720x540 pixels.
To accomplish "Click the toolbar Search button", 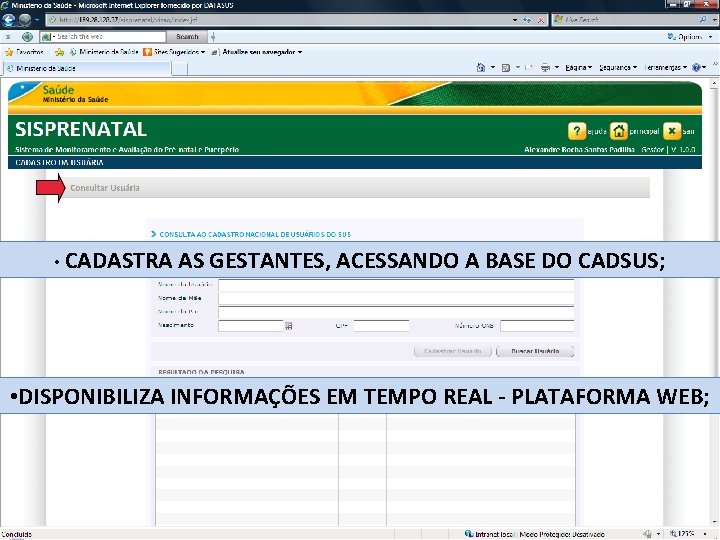I will click(187, 36).
